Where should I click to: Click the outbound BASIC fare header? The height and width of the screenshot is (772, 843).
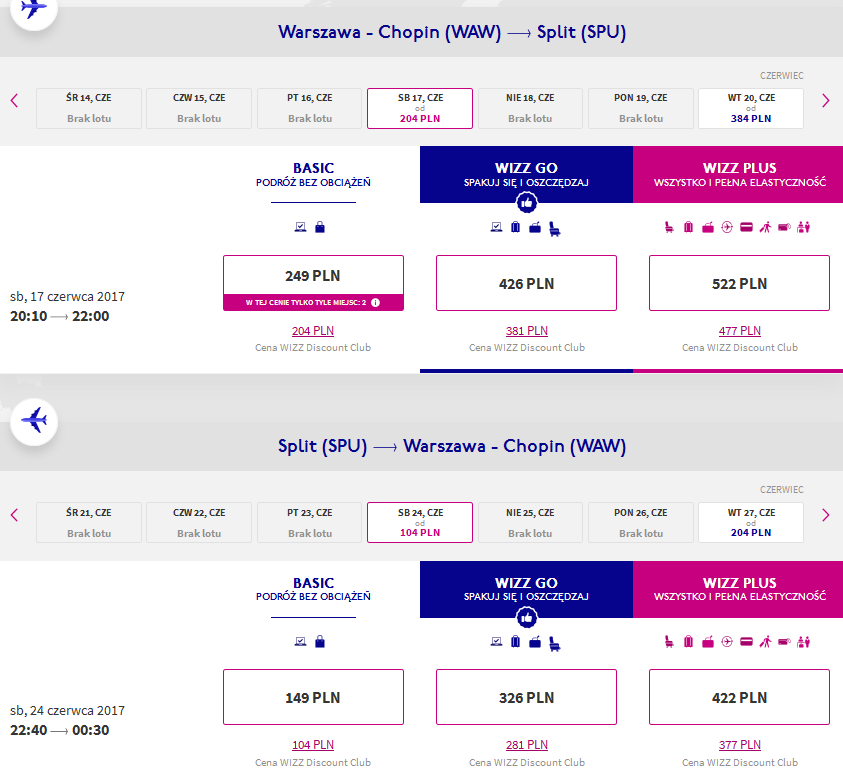313,175
